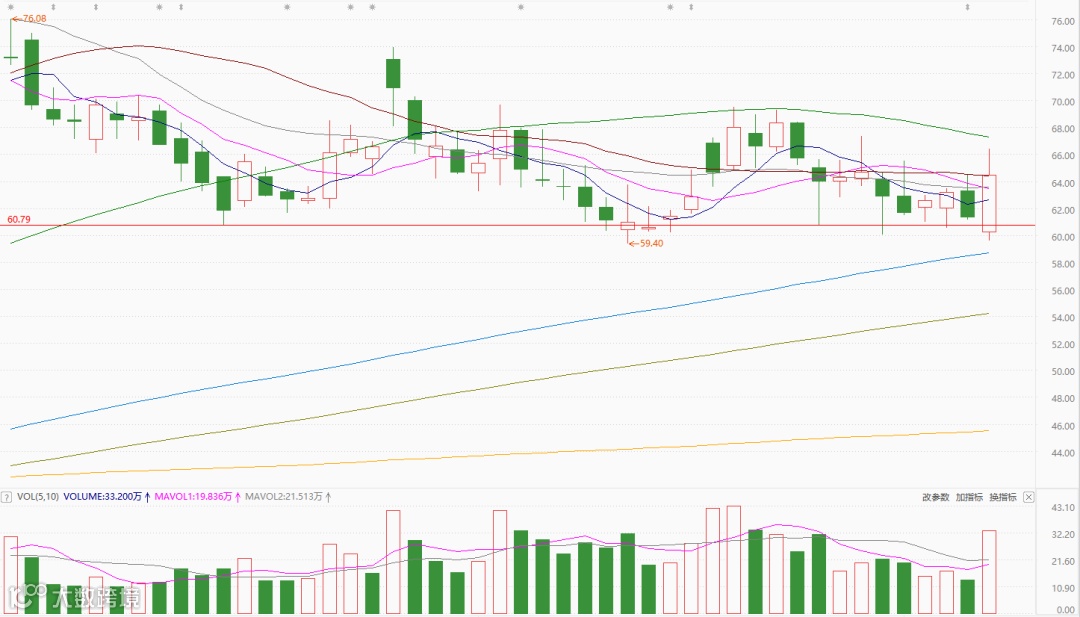Click 加指标 to add an indicator
1080x617 pixels.
969,496
